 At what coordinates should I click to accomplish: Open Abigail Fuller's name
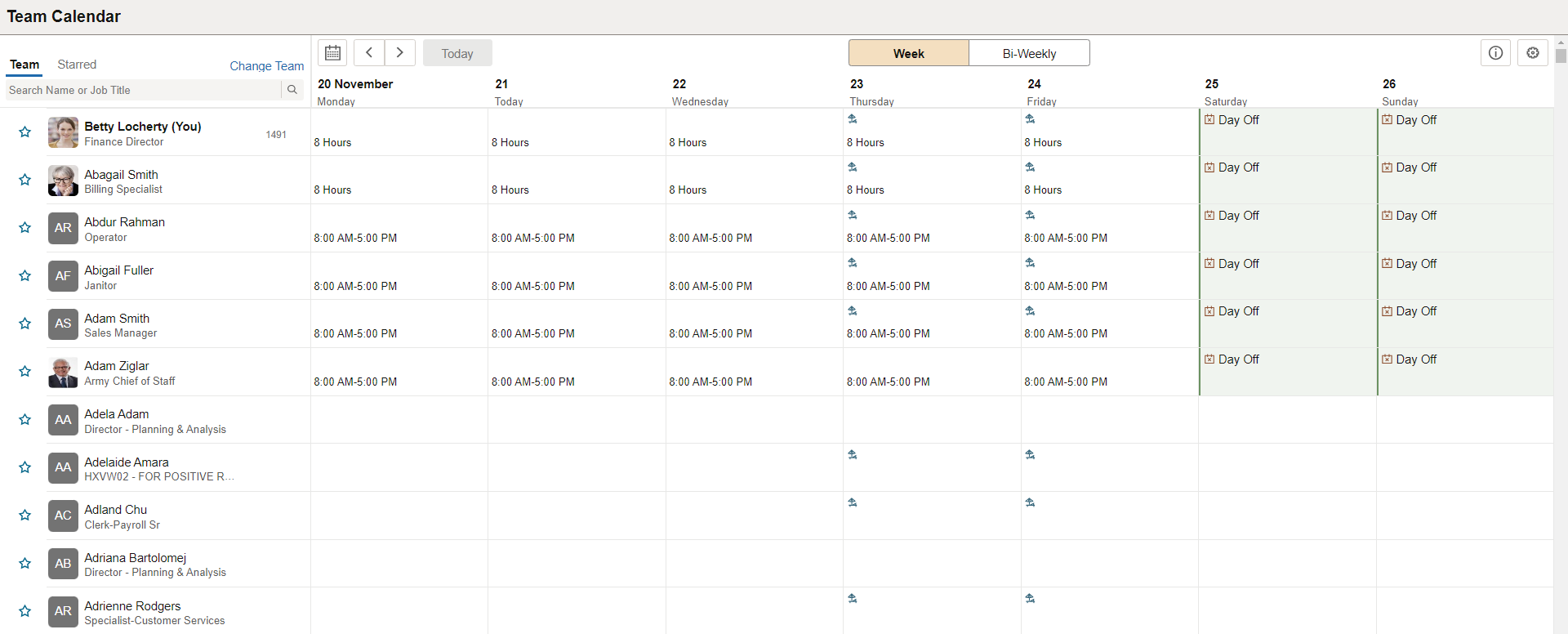click(x=119, y=270)
